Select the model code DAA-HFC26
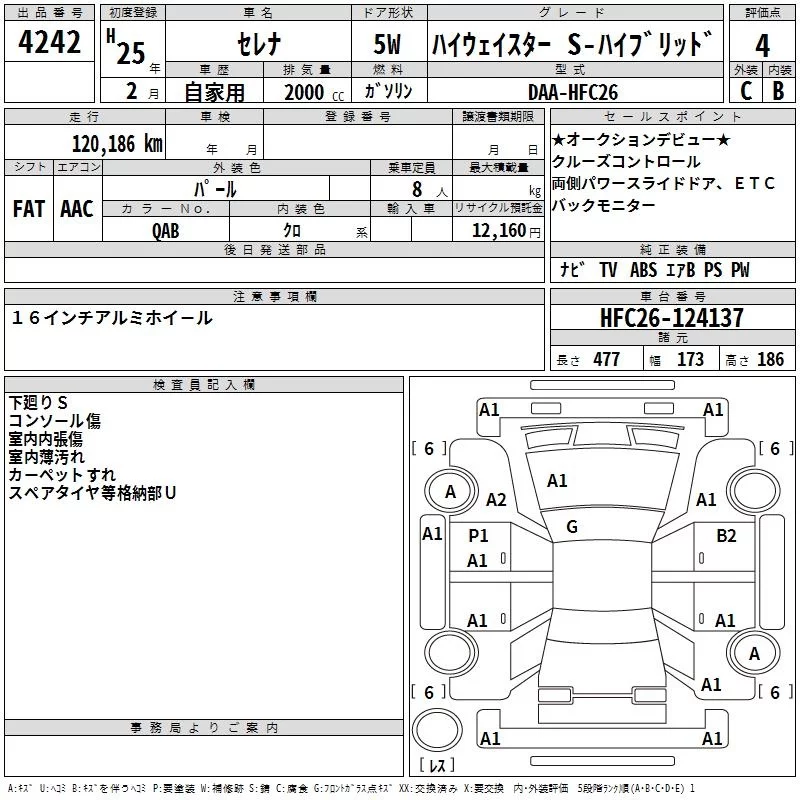 573,92
